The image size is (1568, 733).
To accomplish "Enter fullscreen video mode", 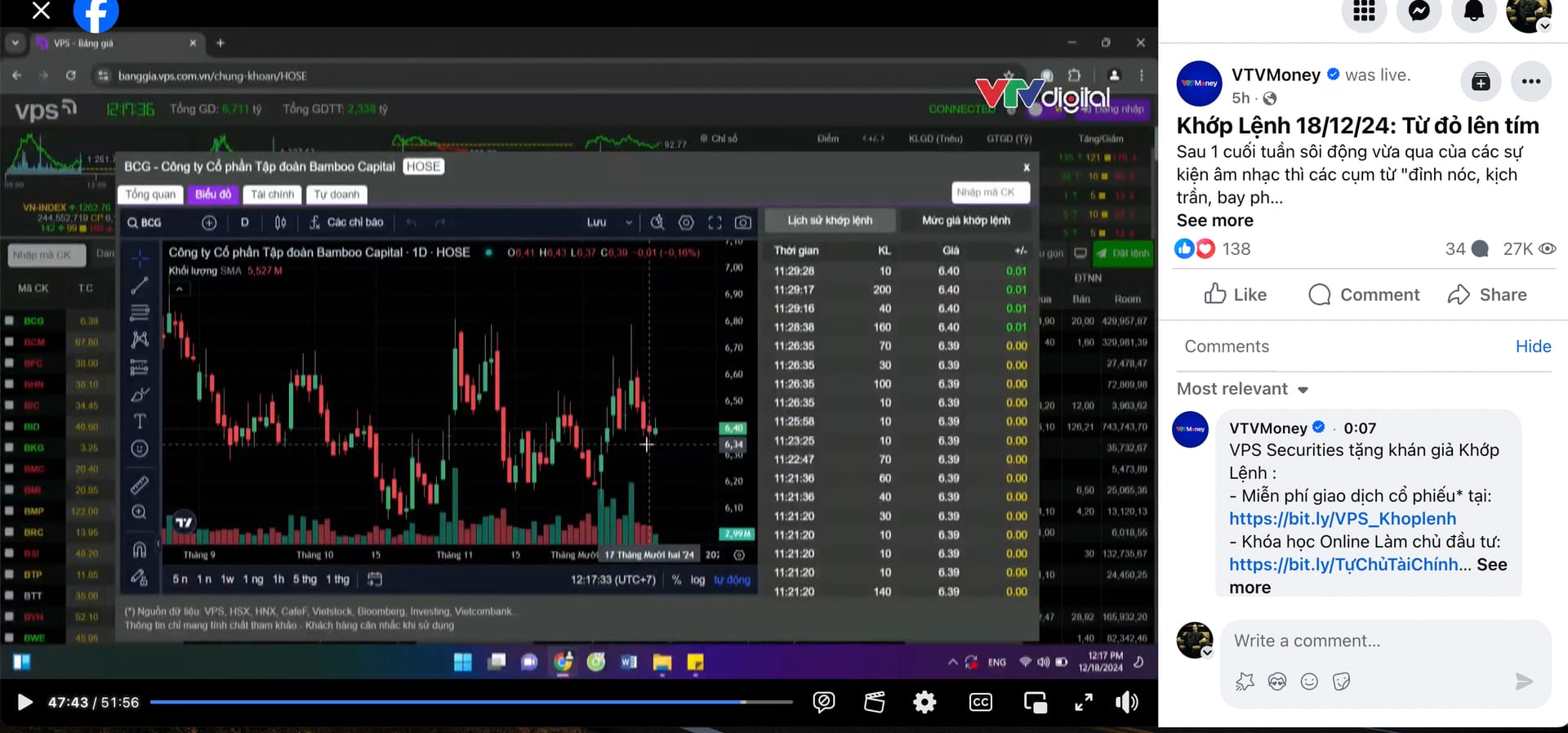I will pos(1084,702).
